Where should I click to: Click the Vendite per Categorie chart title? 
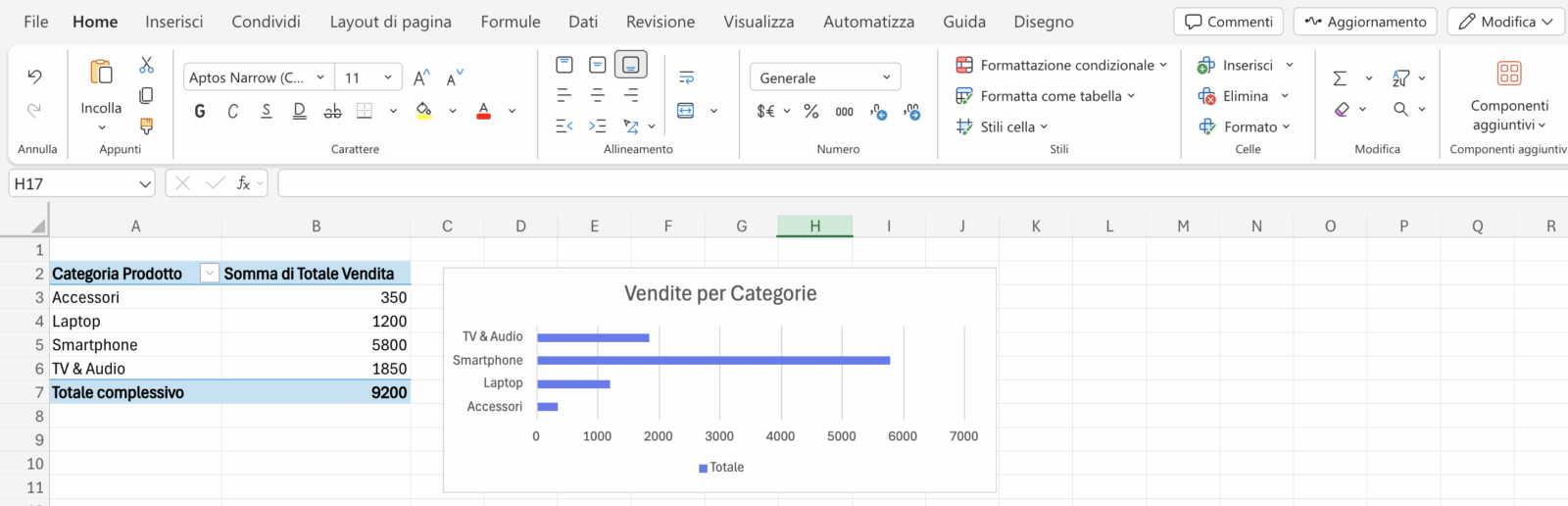click(x=720, y=293)
